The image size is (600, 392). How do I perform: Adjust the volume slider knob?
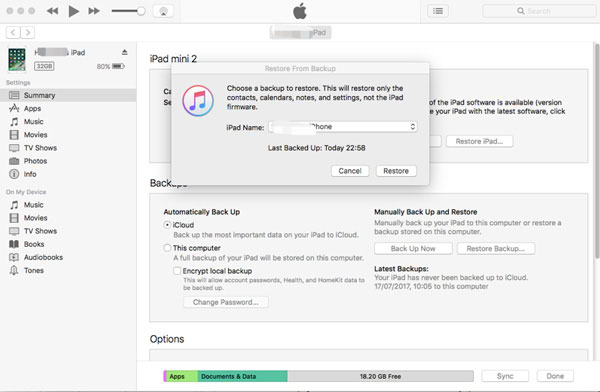point(141,11)
